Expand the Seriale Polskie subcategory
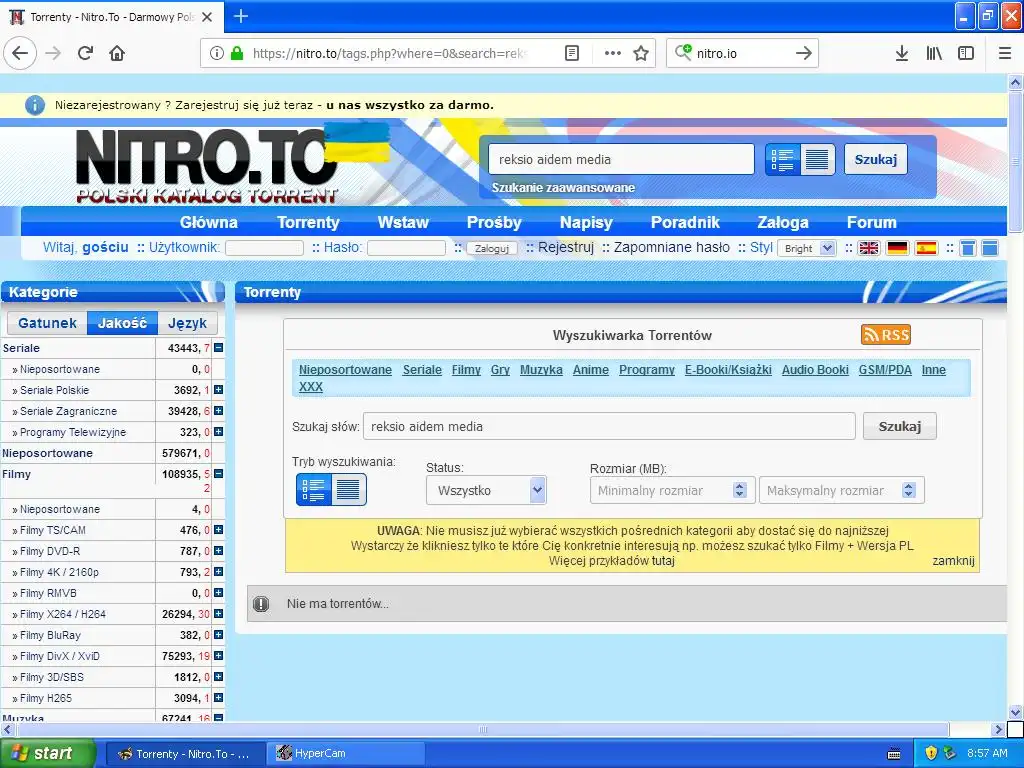1024x768 pixels. coord(219,390)
